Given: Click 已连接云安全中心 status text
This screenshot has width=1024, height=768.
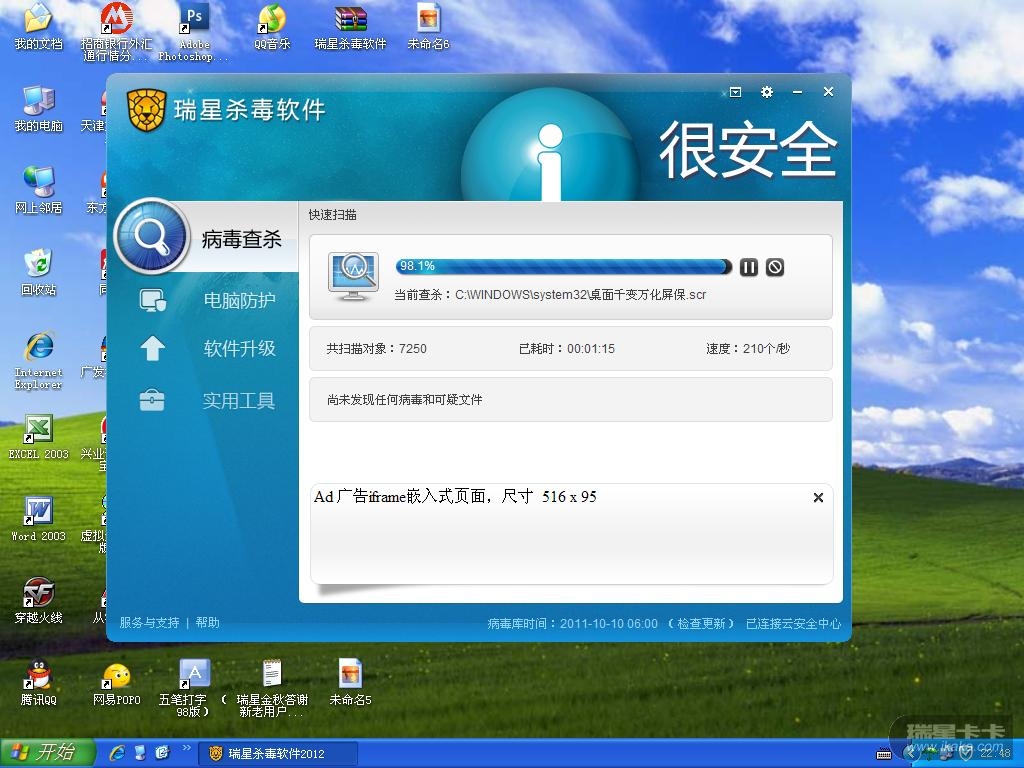Looking at the screenshot, I should pos(793,624).
